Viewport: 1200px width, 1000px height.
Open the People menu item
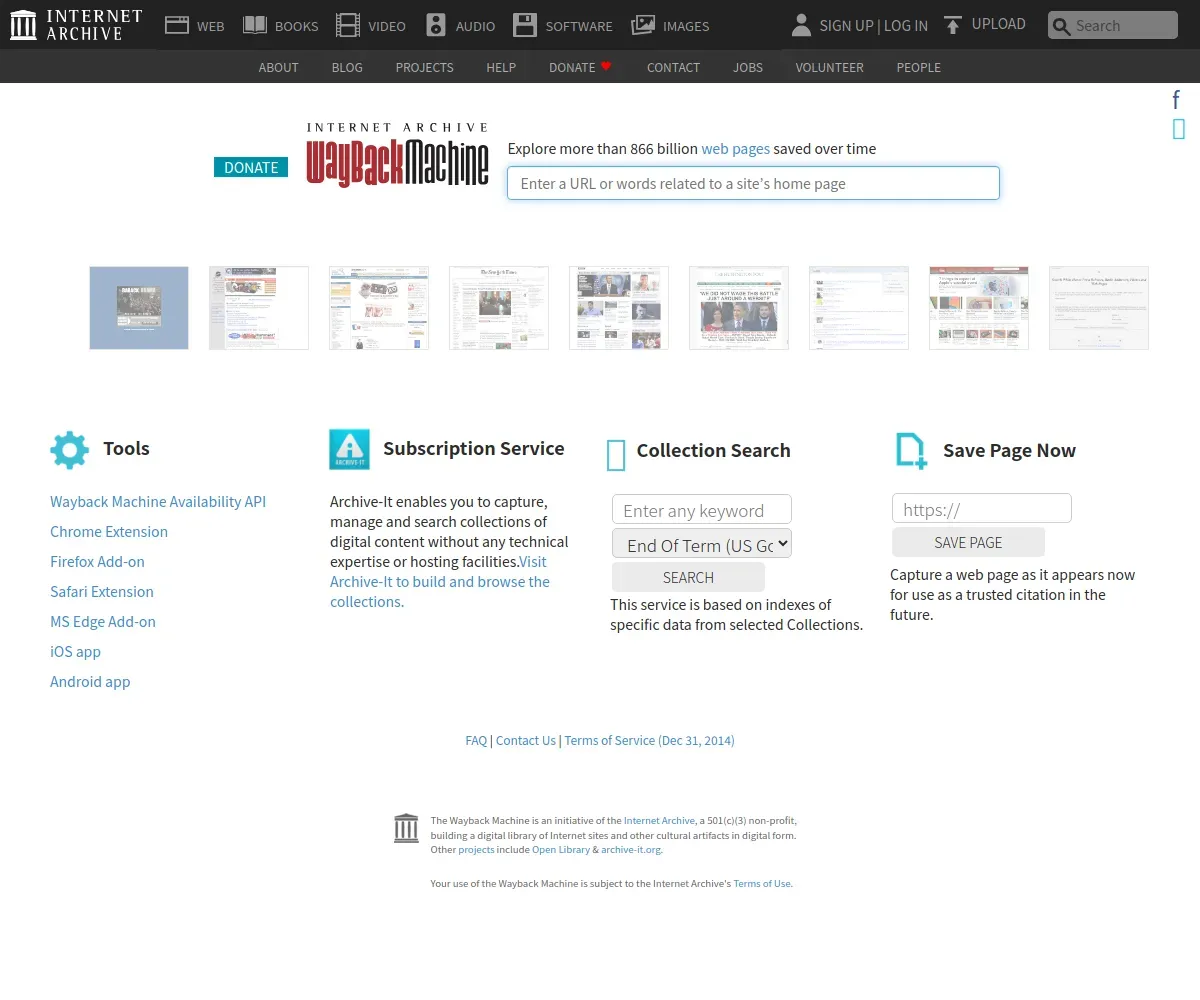tap(918, 67)
